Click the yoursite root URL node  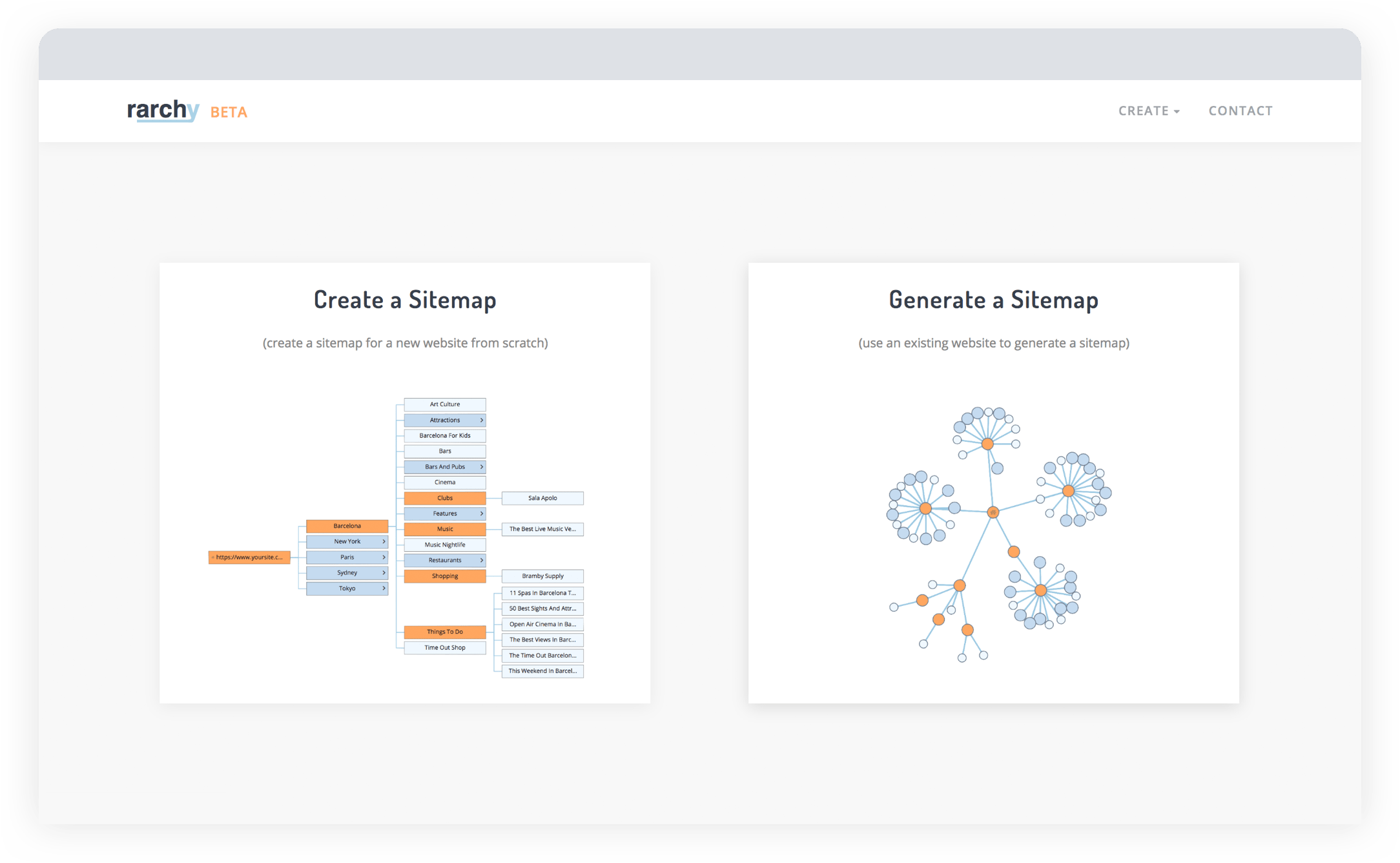[249, 557]
